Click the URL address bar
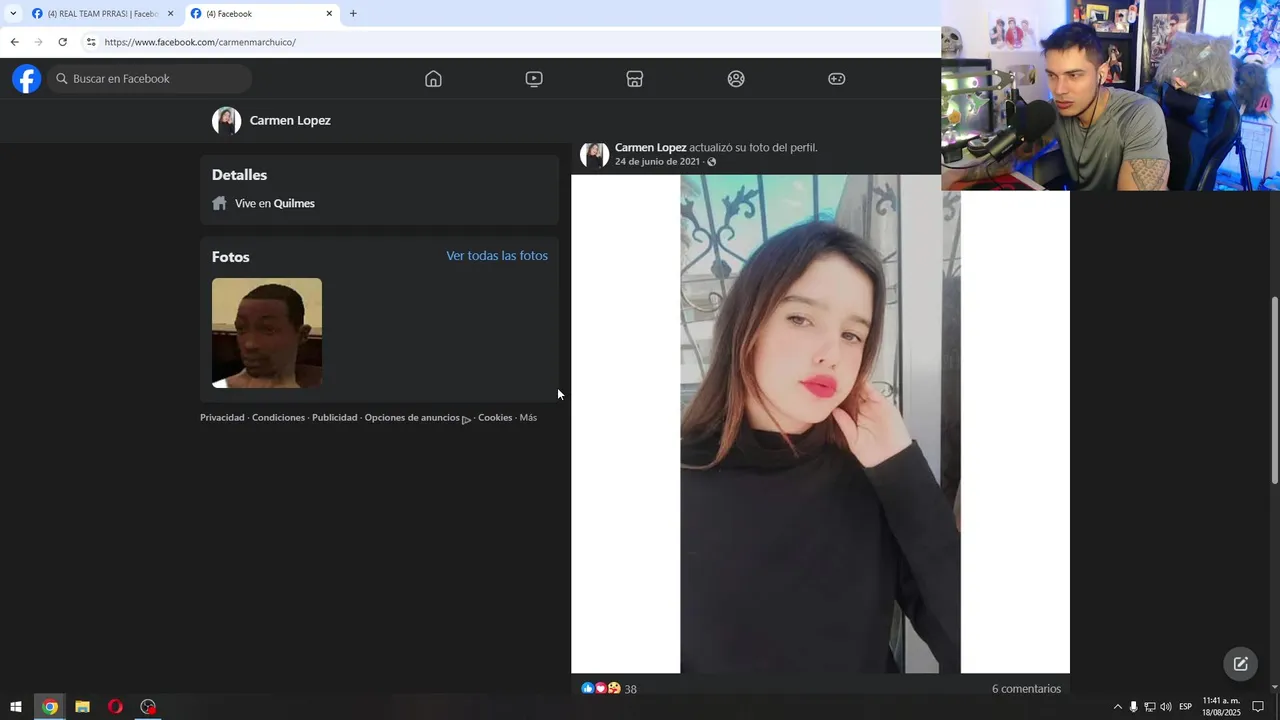The width and height of the screenshot is (1280, 720). [x=510, y=42]
